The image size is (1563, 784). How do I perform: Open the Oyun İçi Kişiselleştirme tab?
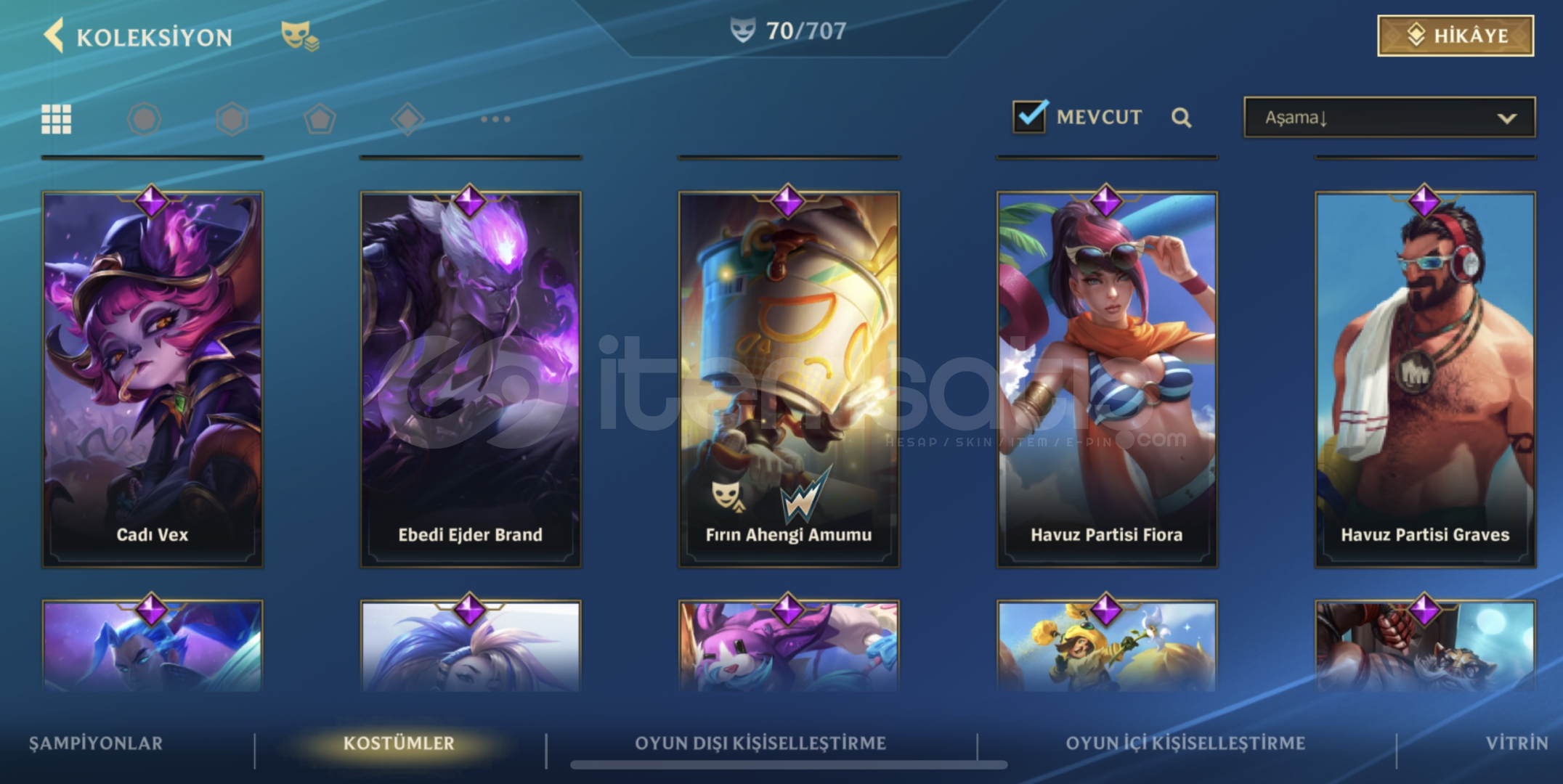coord(1185,743)
